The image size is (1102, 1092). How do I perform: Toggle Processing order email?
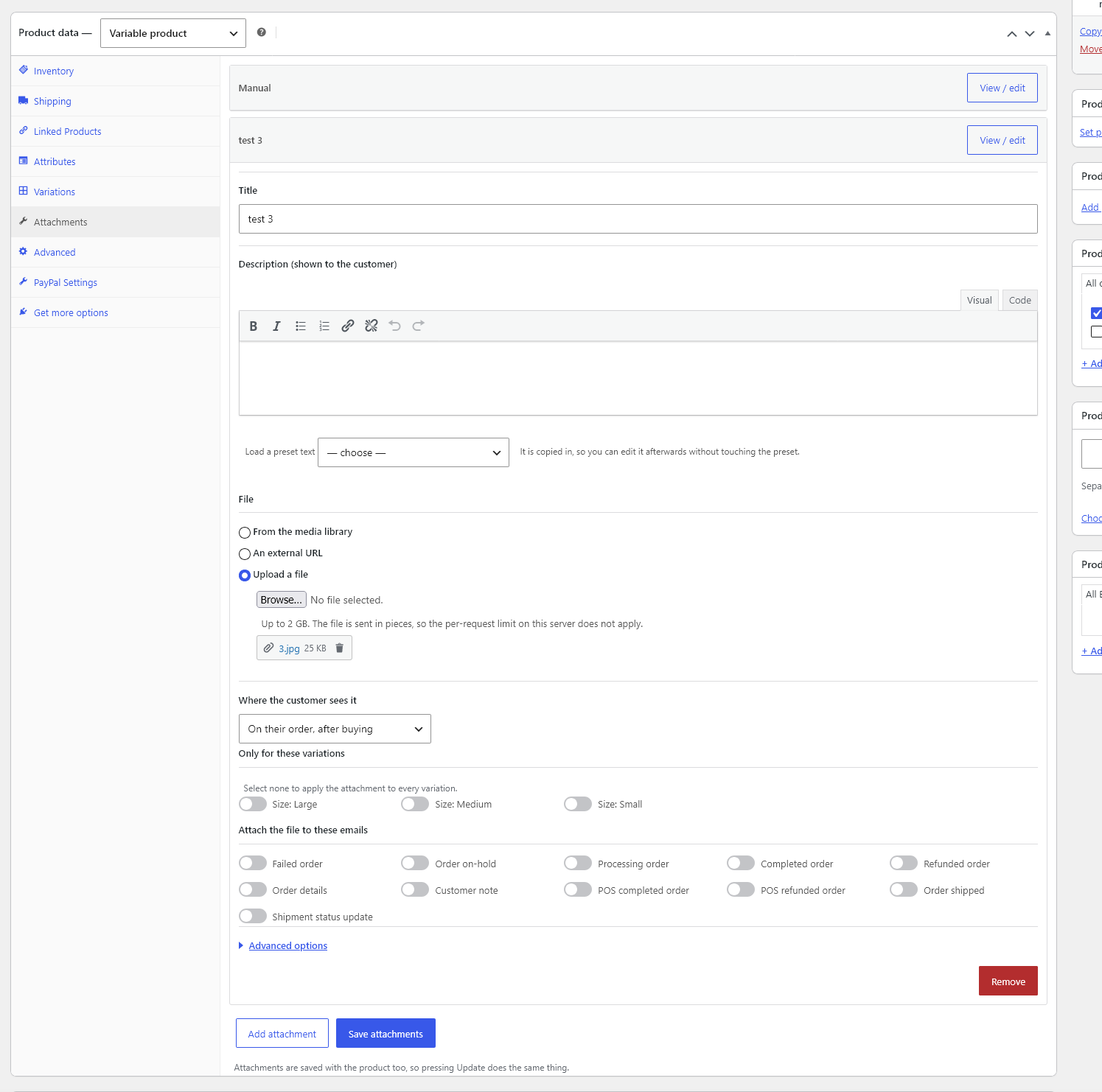(x=578, y=863)
